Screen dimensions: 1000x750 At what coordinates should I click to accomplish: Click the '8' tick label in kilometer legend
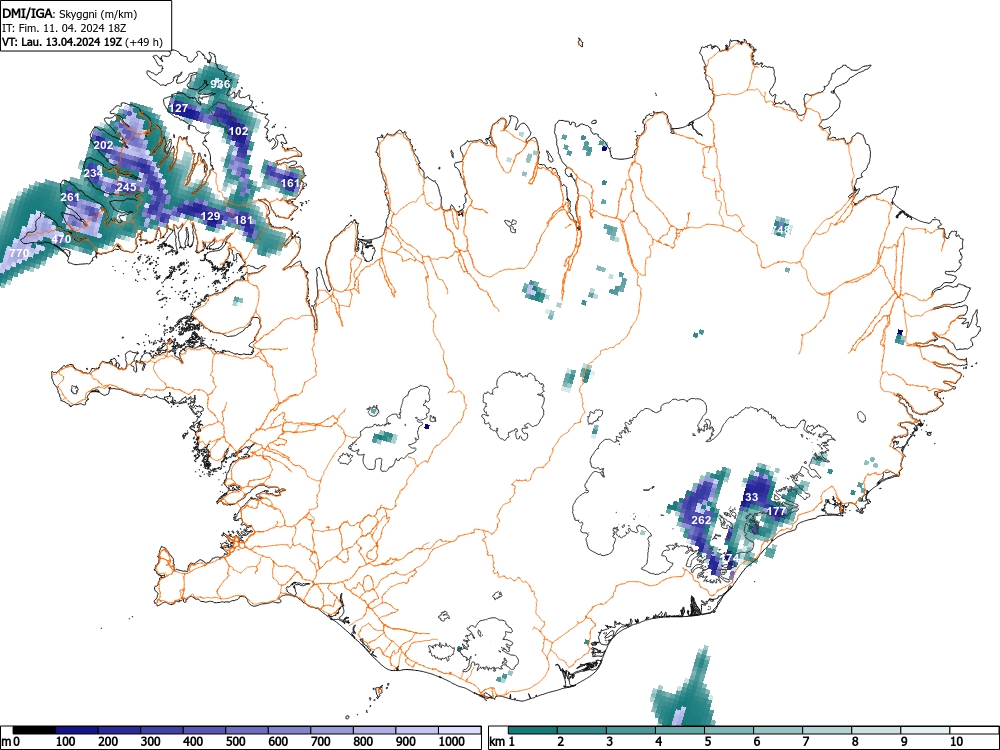pos(855,742)
